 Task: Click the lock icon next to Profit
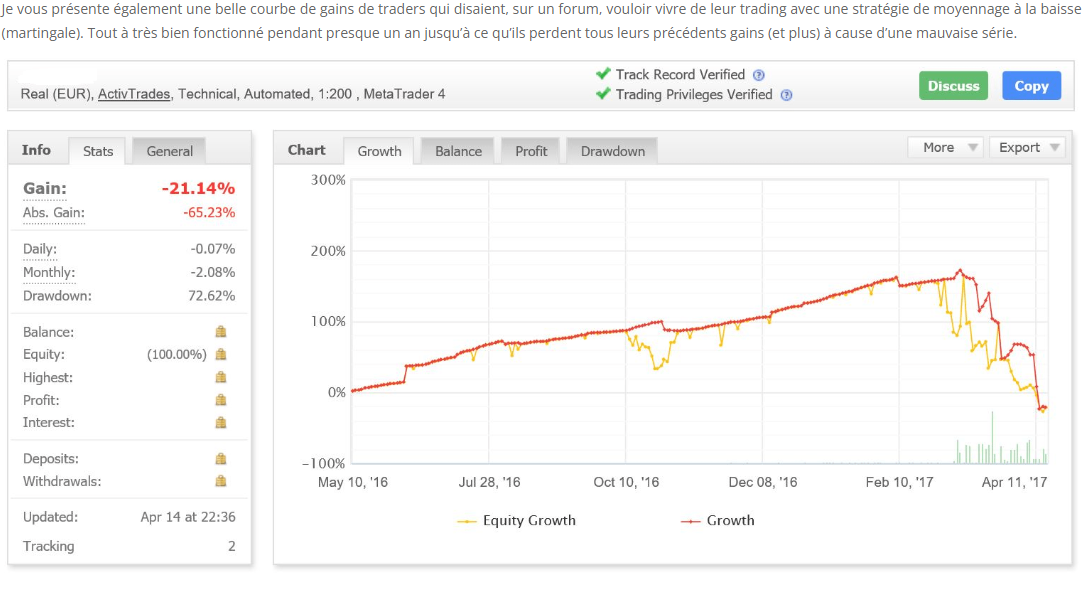coord(221,400)
